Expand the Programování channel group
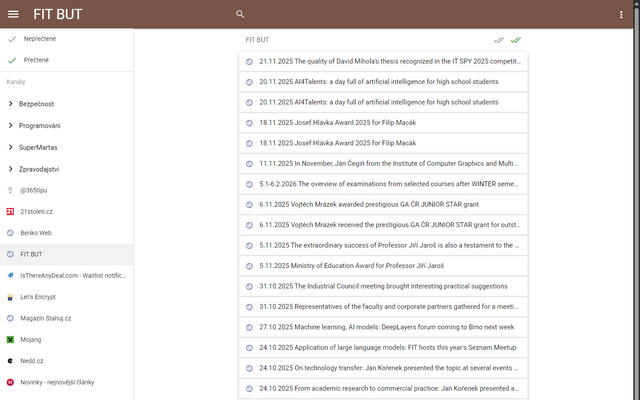The width and height of the screenshot is (640, 400). click(x=67, y=125)
